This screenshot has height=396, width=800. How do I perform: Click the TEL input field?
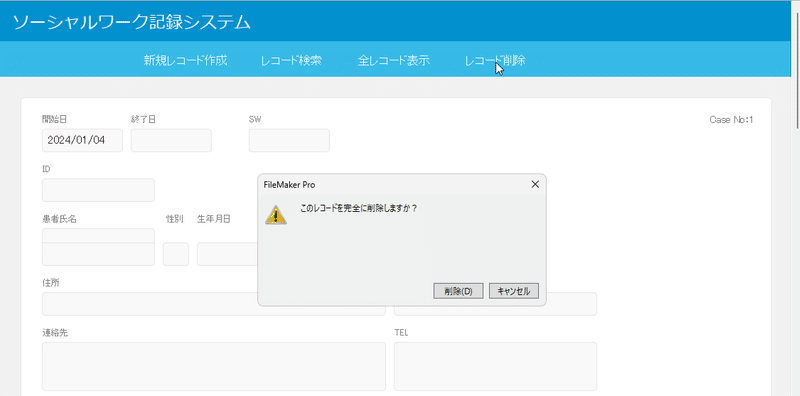[495, 366]
